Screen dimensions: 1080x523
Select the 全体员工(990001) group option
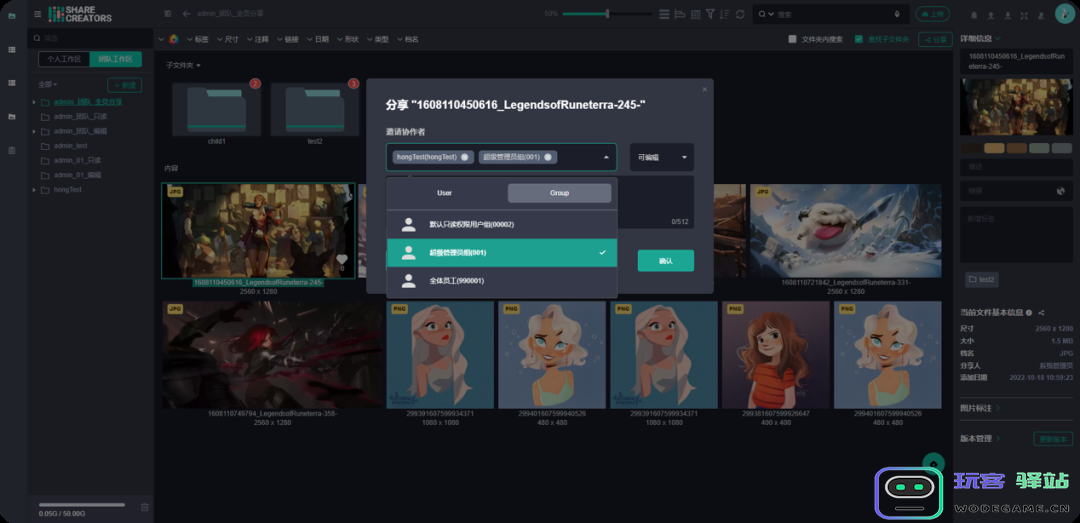[x=501, y=281]
